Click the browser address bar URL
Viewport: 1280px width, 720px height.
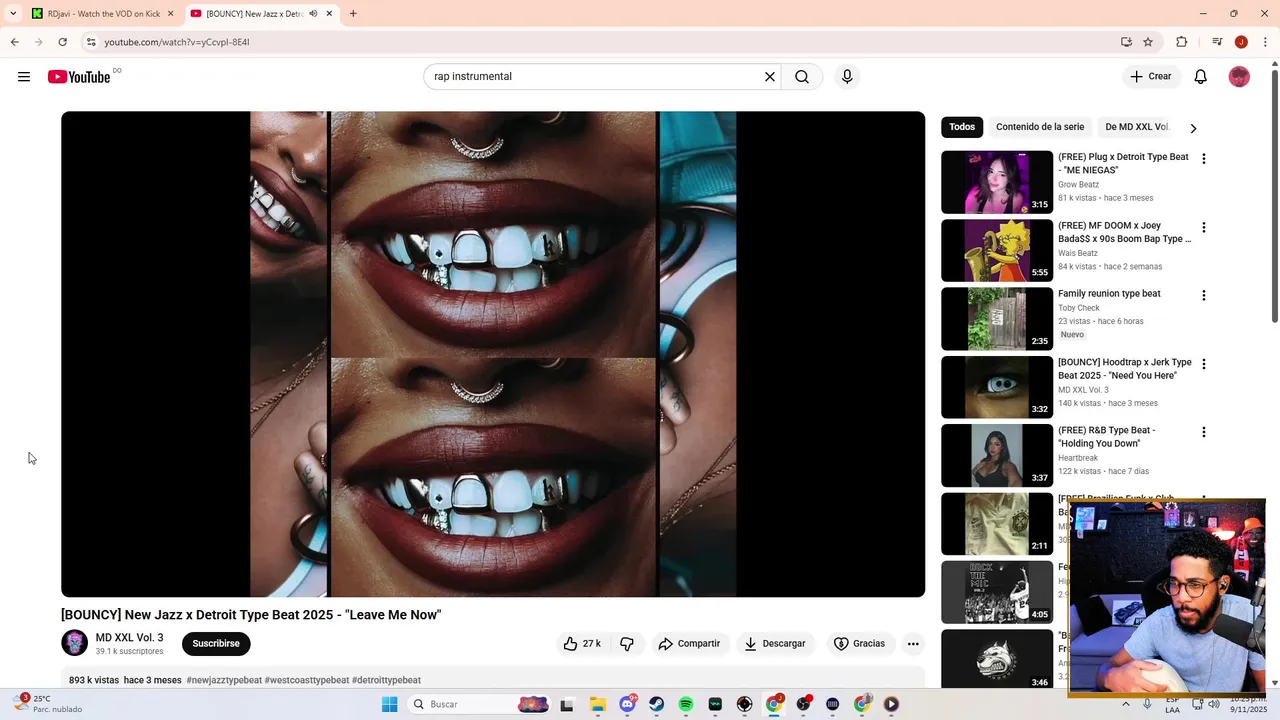click(177, 42)
